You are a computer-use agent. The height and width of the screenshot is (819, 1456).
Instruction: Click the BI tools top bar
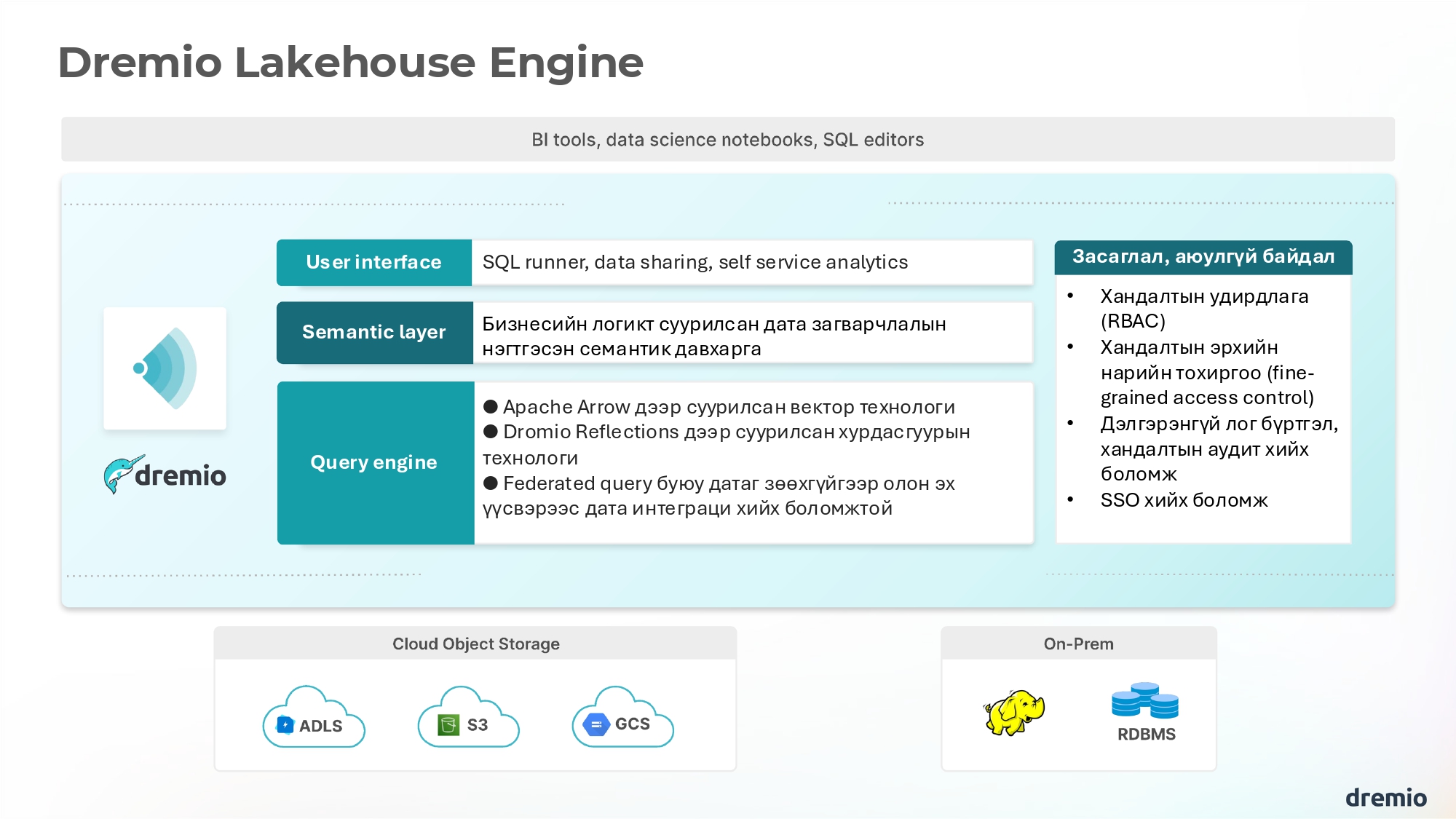coord(727,139)
